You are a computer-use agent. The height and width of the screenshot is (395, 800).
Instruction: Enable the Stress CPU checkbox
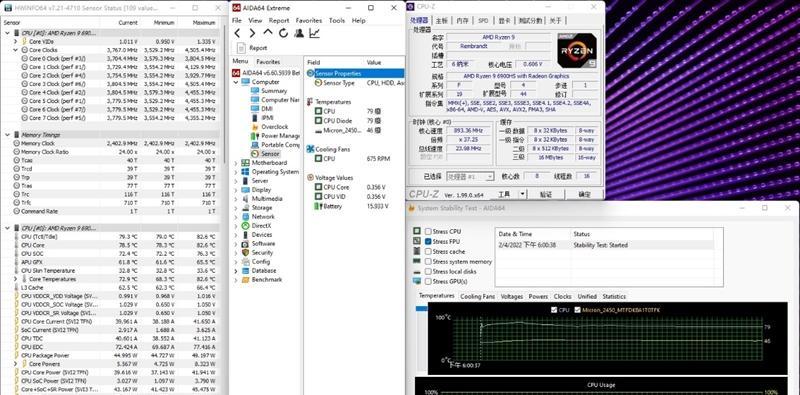click(428, 232)
